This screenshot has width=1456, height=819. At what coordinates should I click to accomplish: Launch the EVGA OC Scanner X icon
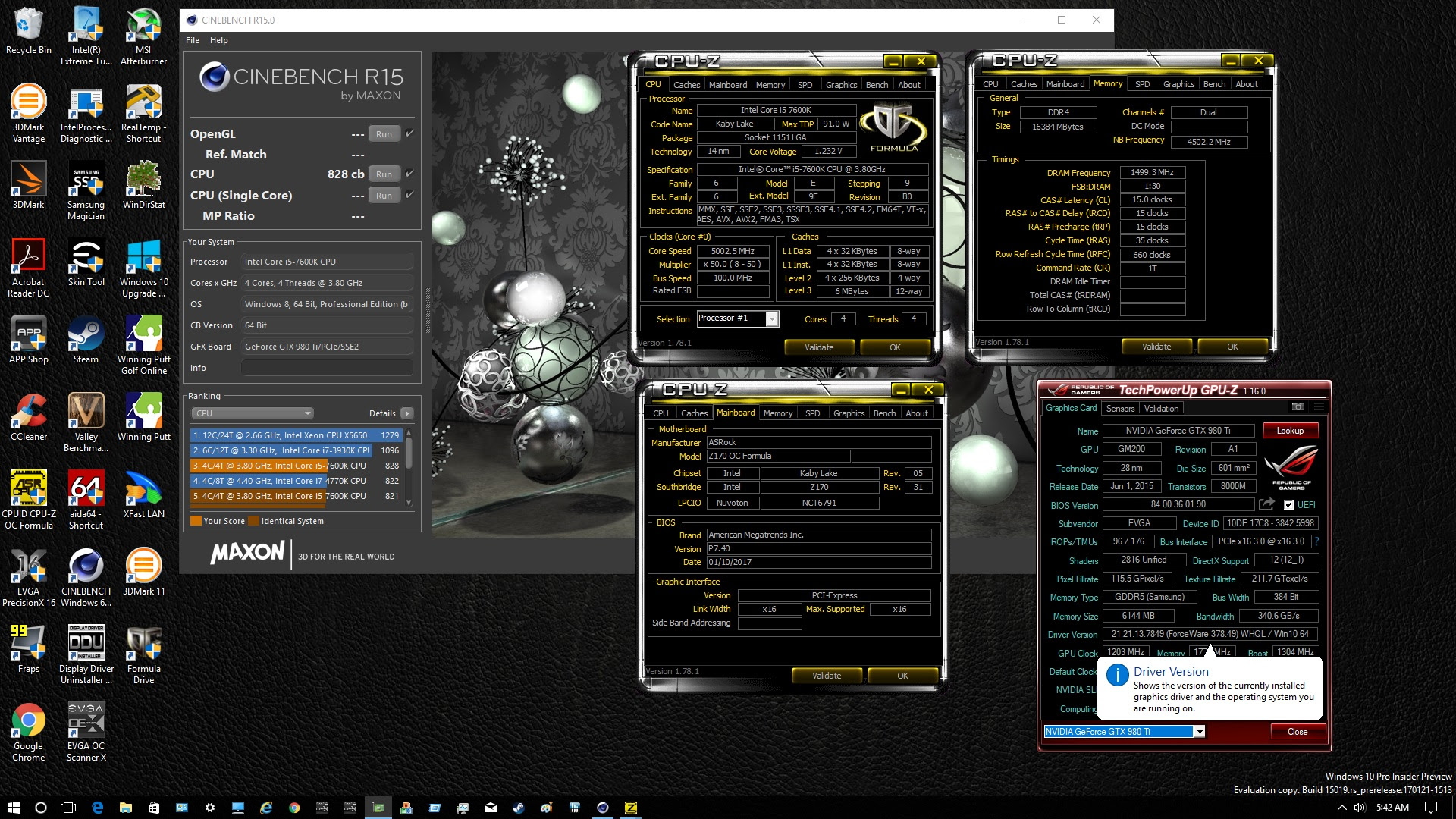86,732
